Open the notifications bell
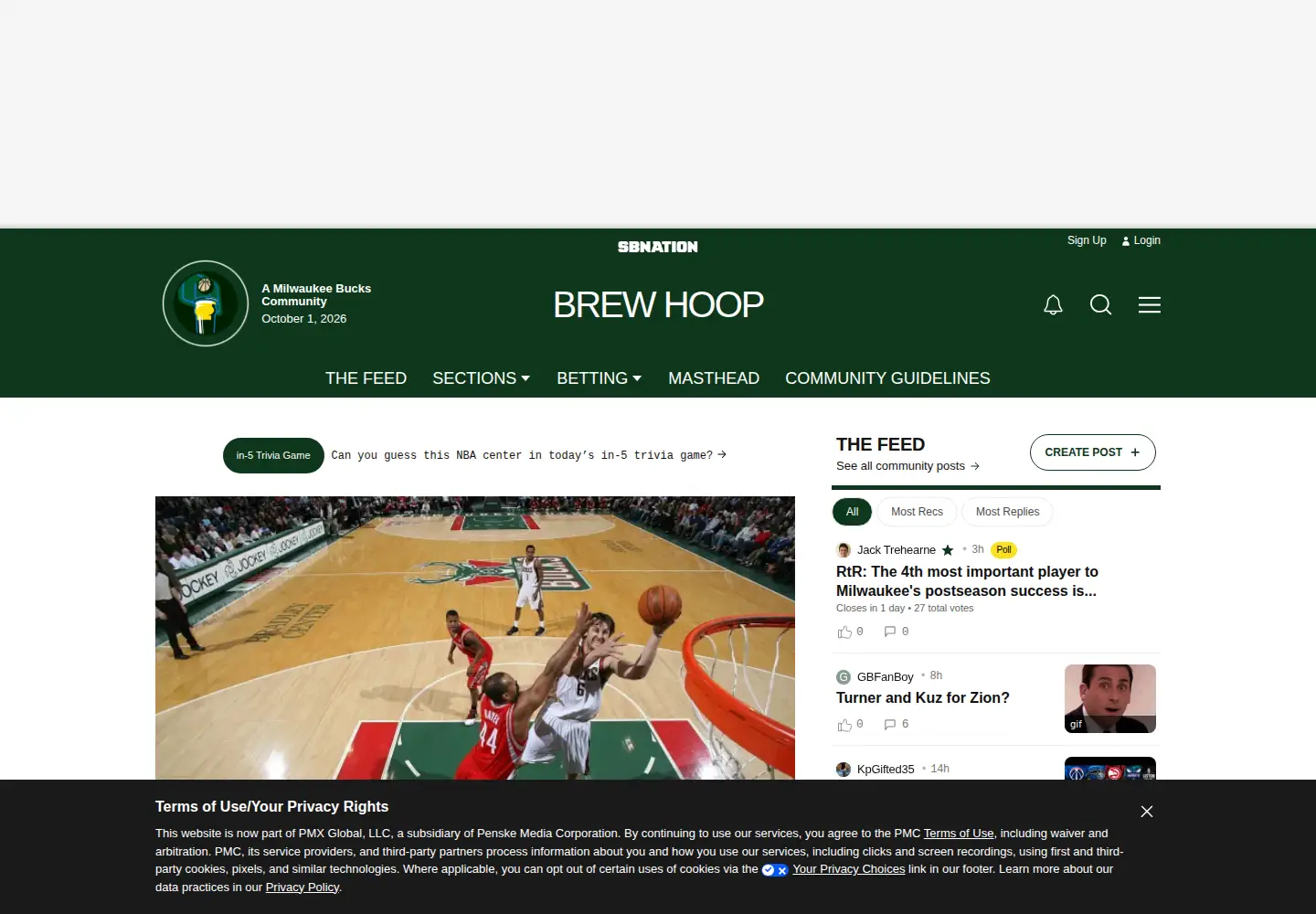Viewport: 1316px width, 914px height. 1053,304
